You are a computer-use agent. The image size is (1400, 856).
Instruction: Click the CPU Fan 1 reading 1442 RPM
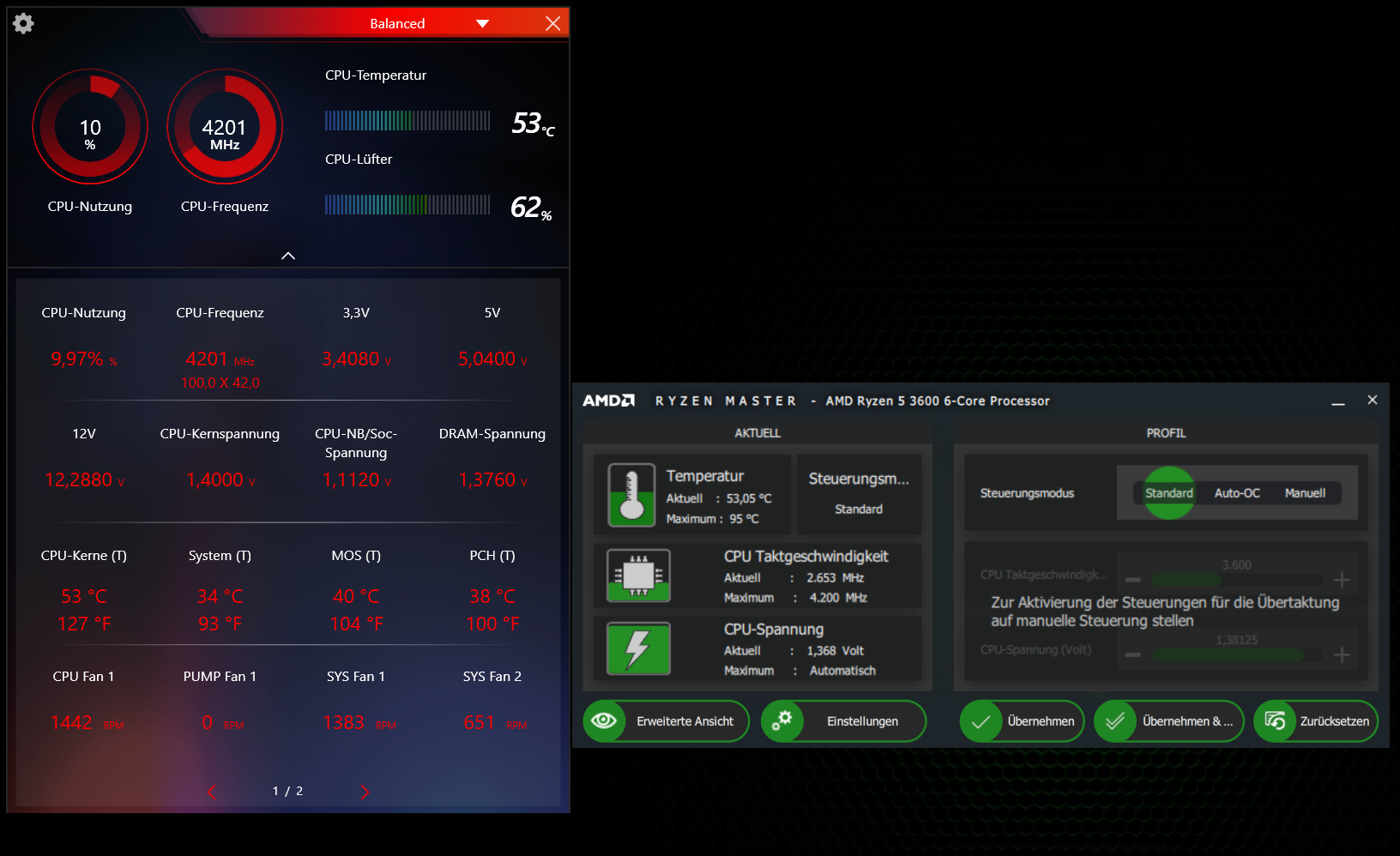click(x=87, y=723)
